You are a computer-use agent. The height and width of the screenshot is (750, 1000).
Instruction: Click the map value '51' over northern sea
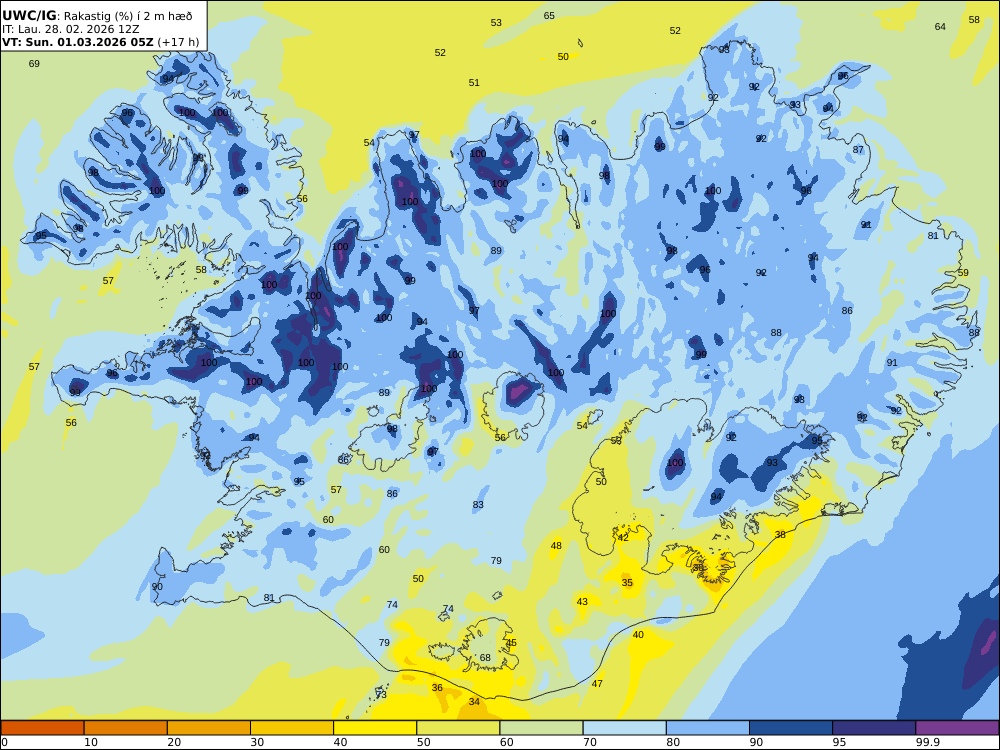pos(474,82)
